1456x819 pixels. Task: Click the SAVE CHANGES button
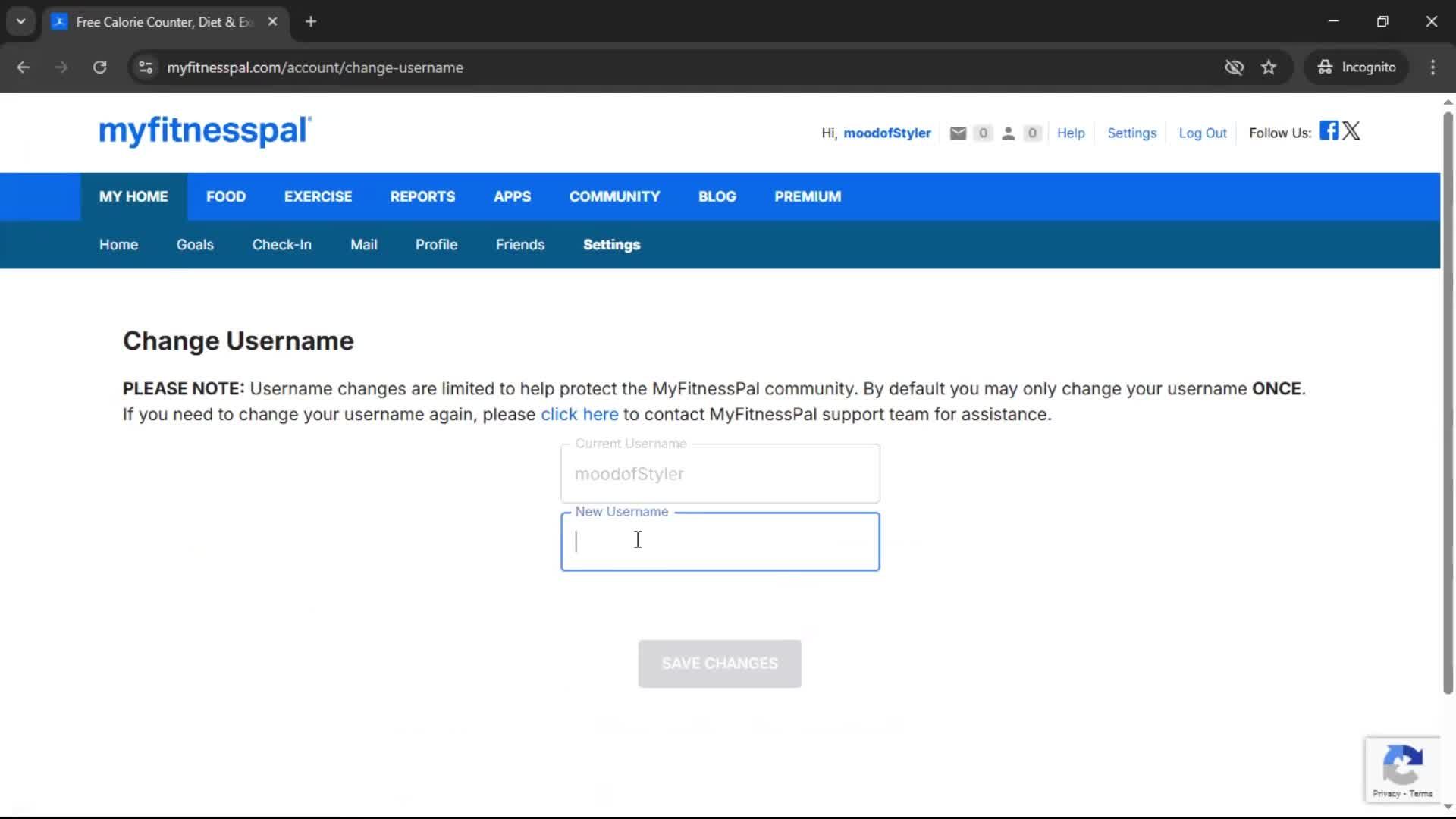point(720,664)
